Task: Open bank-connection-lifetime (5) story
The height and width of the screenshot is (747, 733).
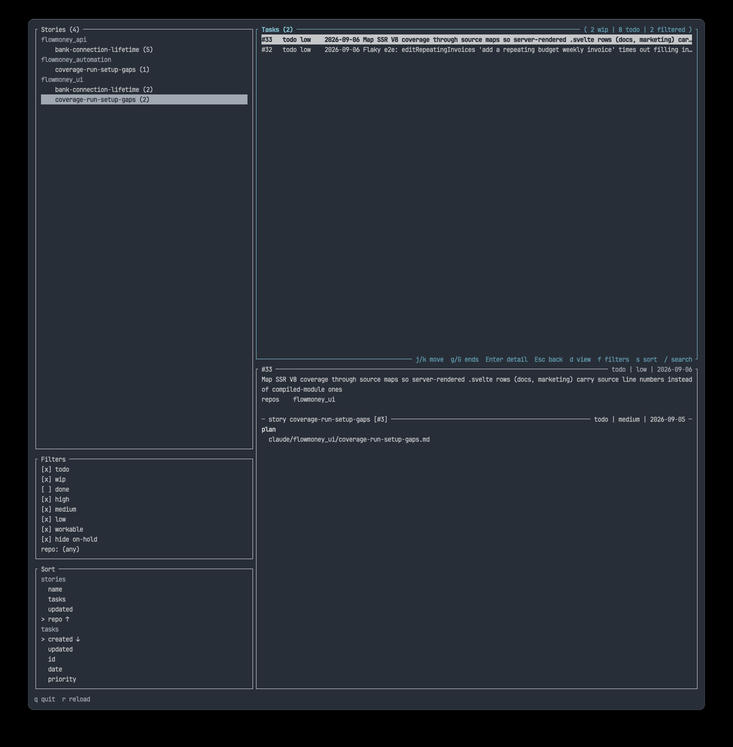Action: click(x=104, y=50)
